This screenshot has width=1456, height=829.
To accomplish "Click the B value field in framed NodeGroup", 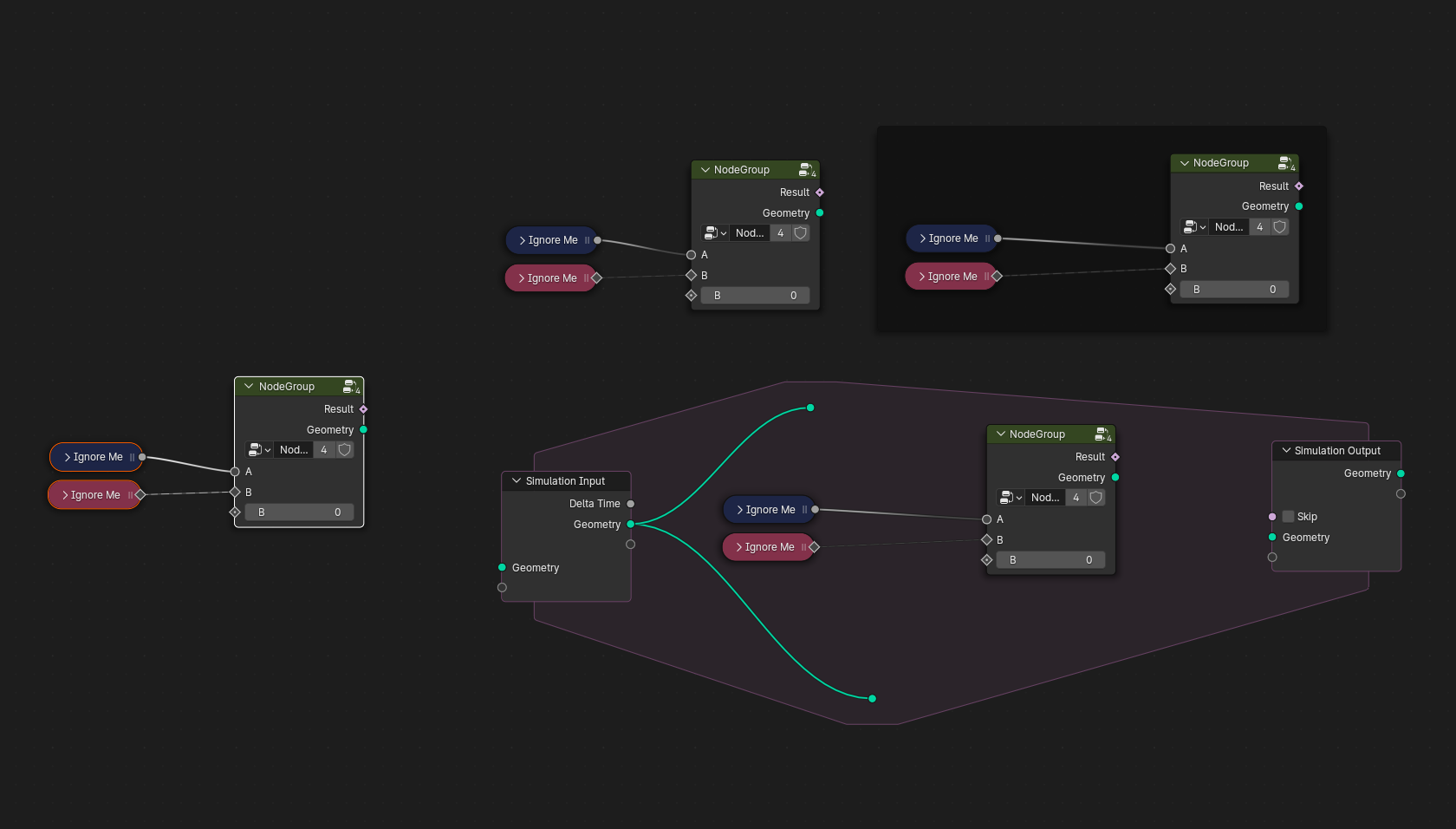I will click(x=1234, y=290).
